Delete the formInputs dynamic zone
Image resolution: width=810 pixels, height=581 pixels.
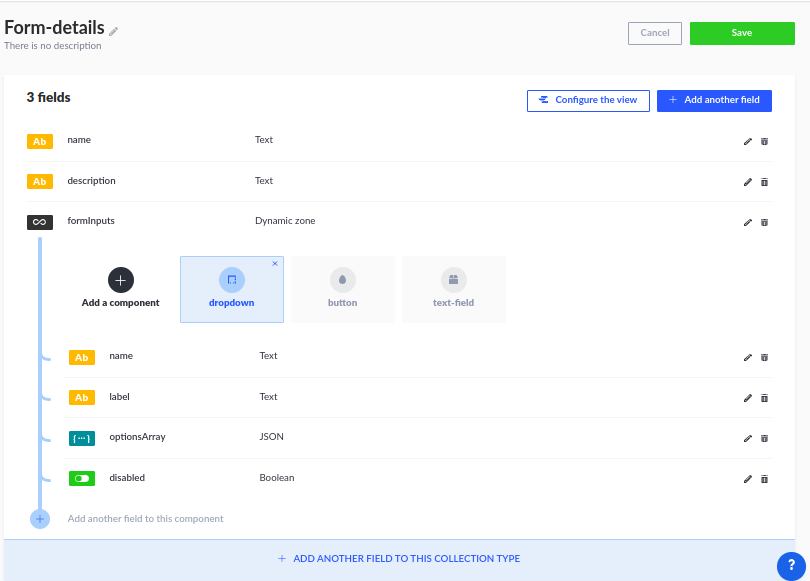[765, 223]
